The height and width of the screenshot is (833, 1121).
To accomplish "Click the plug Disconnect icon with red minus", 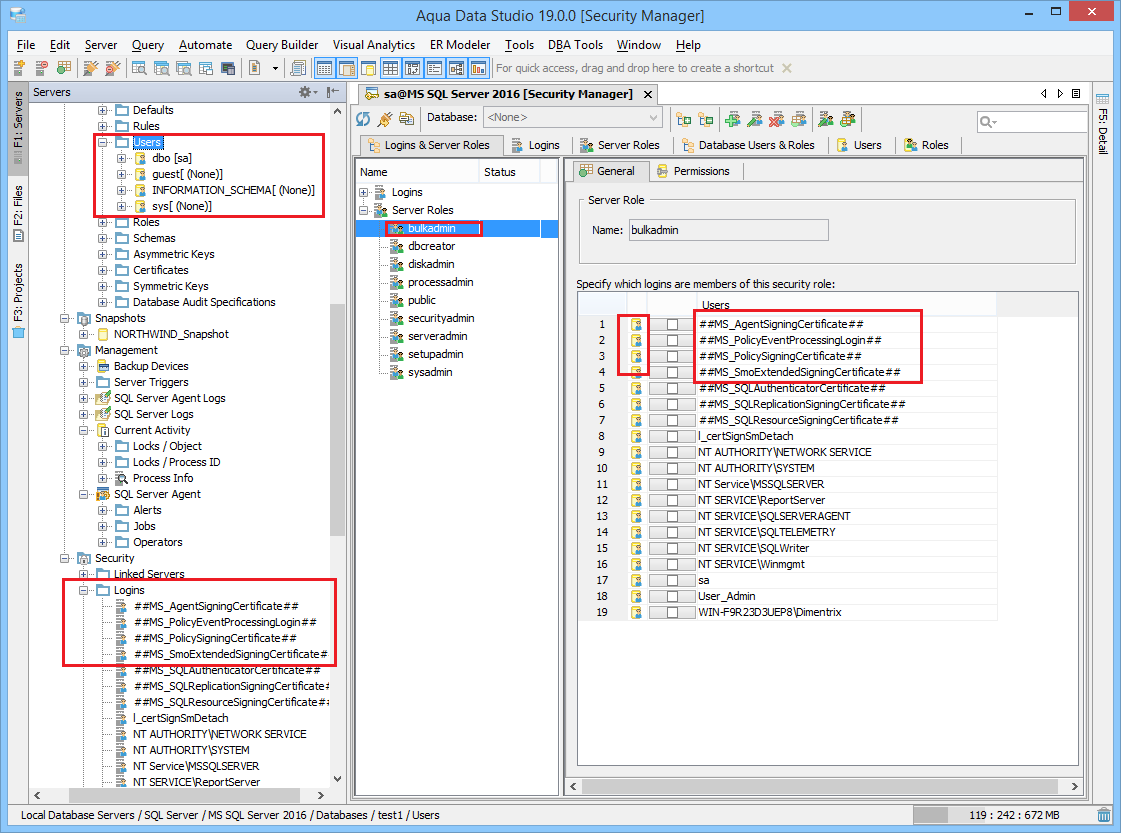I will click(112, 68).
